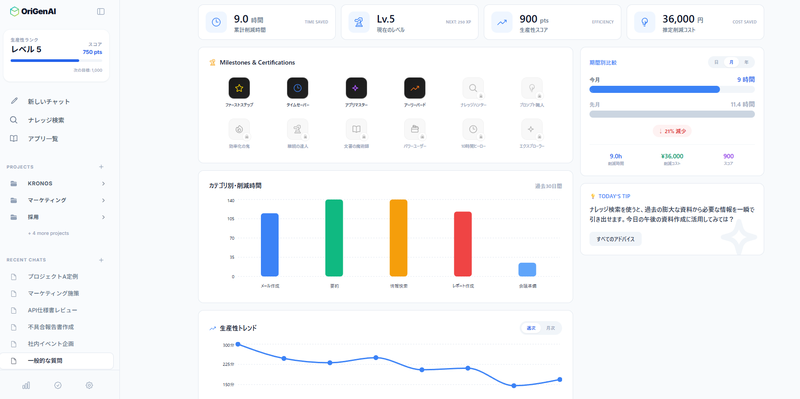Click the trophy icon in 現在のレベル card
800x399 pixels.
click(x=359, y=22)
